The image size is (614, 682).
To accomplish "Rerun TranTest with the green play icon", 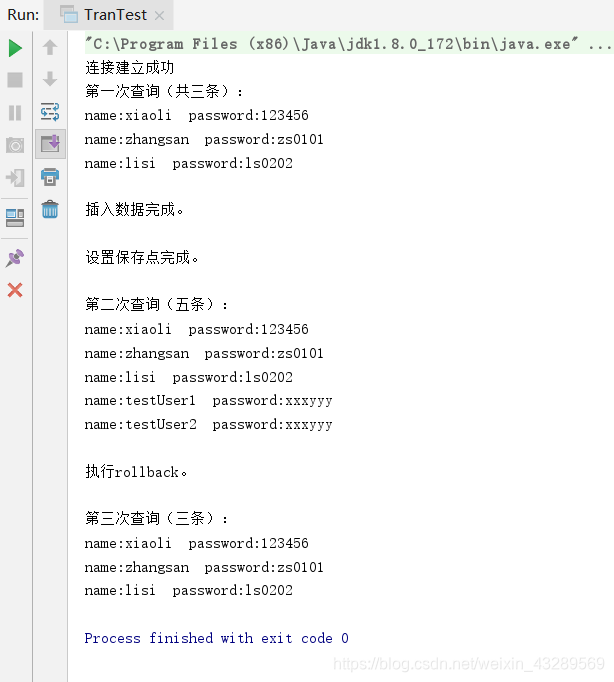I will pos(15,48).
